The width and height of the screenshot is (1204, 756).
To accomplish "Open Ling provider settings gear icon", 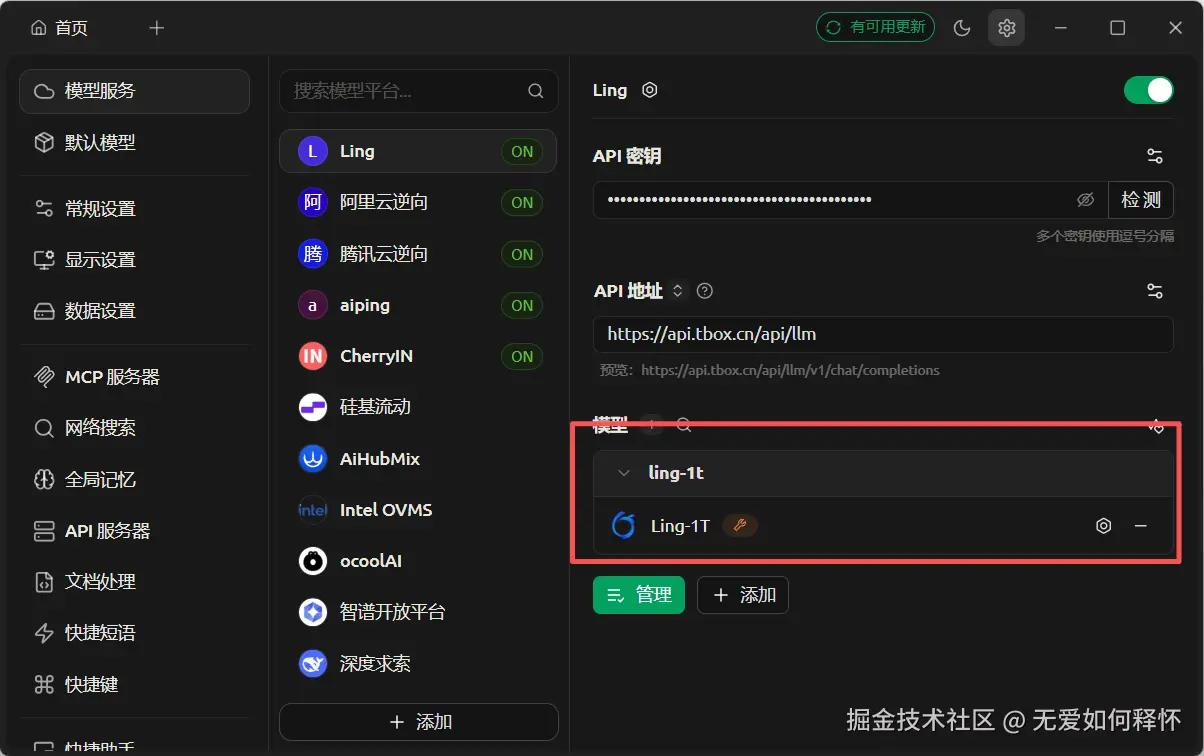I will click(650, 90).
